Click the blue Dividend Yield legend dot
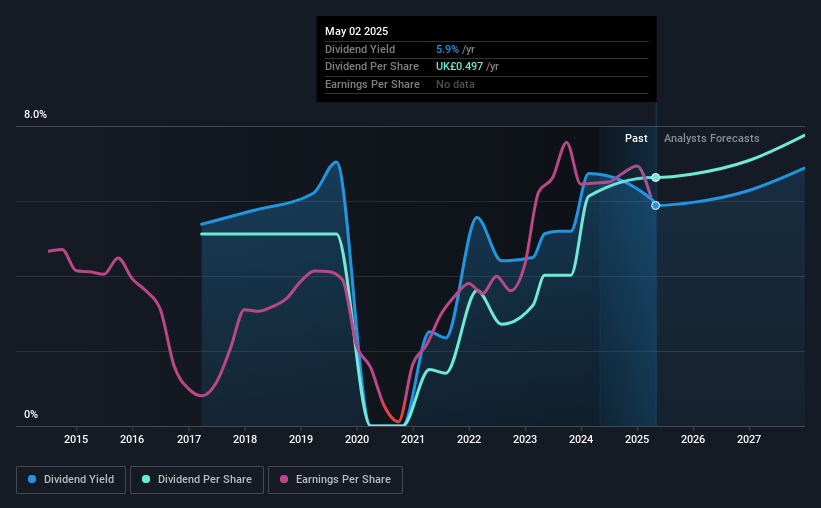This screenshot has height=508, width=821. pos(32,479)
